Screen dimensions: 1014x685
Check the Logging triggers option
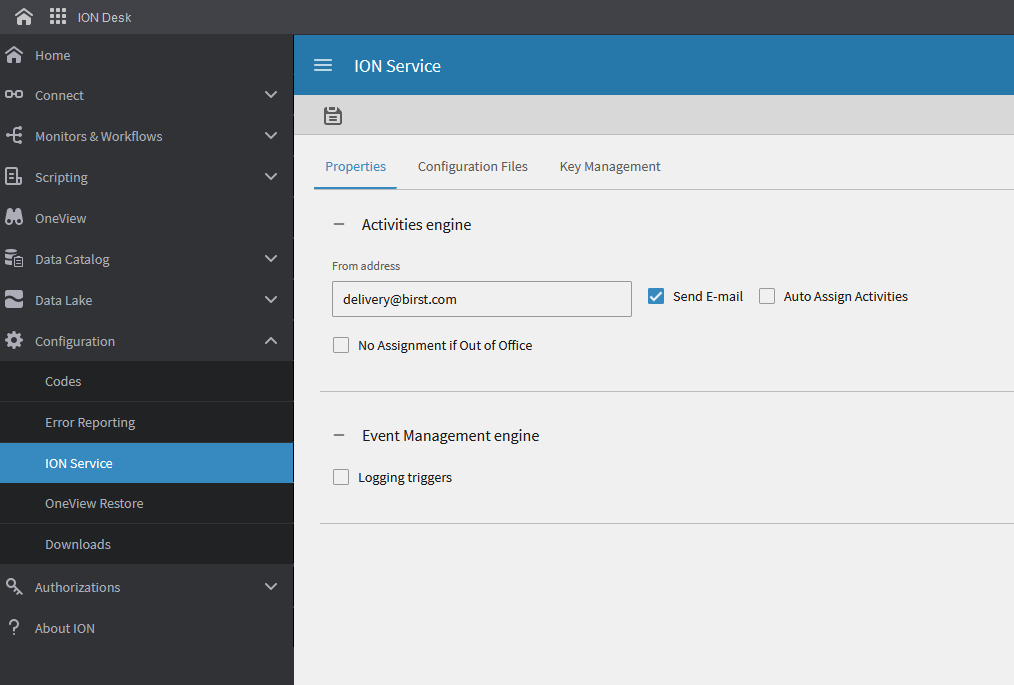tap(341, 477)
